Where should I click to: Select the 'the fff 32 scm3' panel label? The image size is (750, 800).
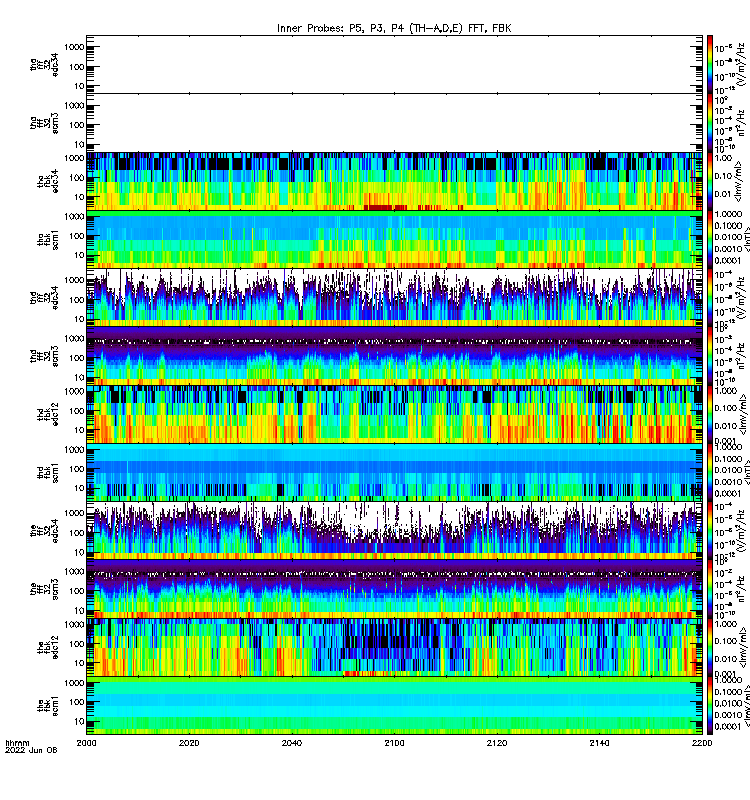[44, 589]
